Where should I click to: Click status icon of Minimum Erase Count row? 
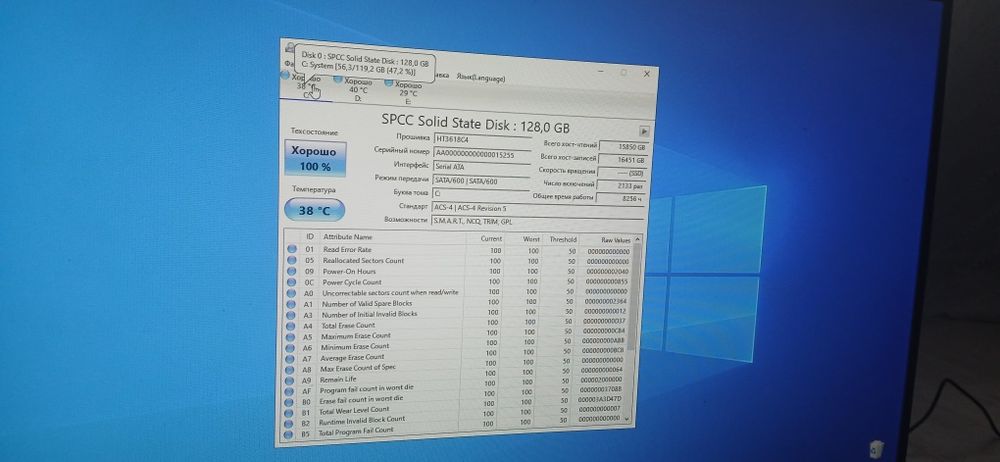[290, 348]
